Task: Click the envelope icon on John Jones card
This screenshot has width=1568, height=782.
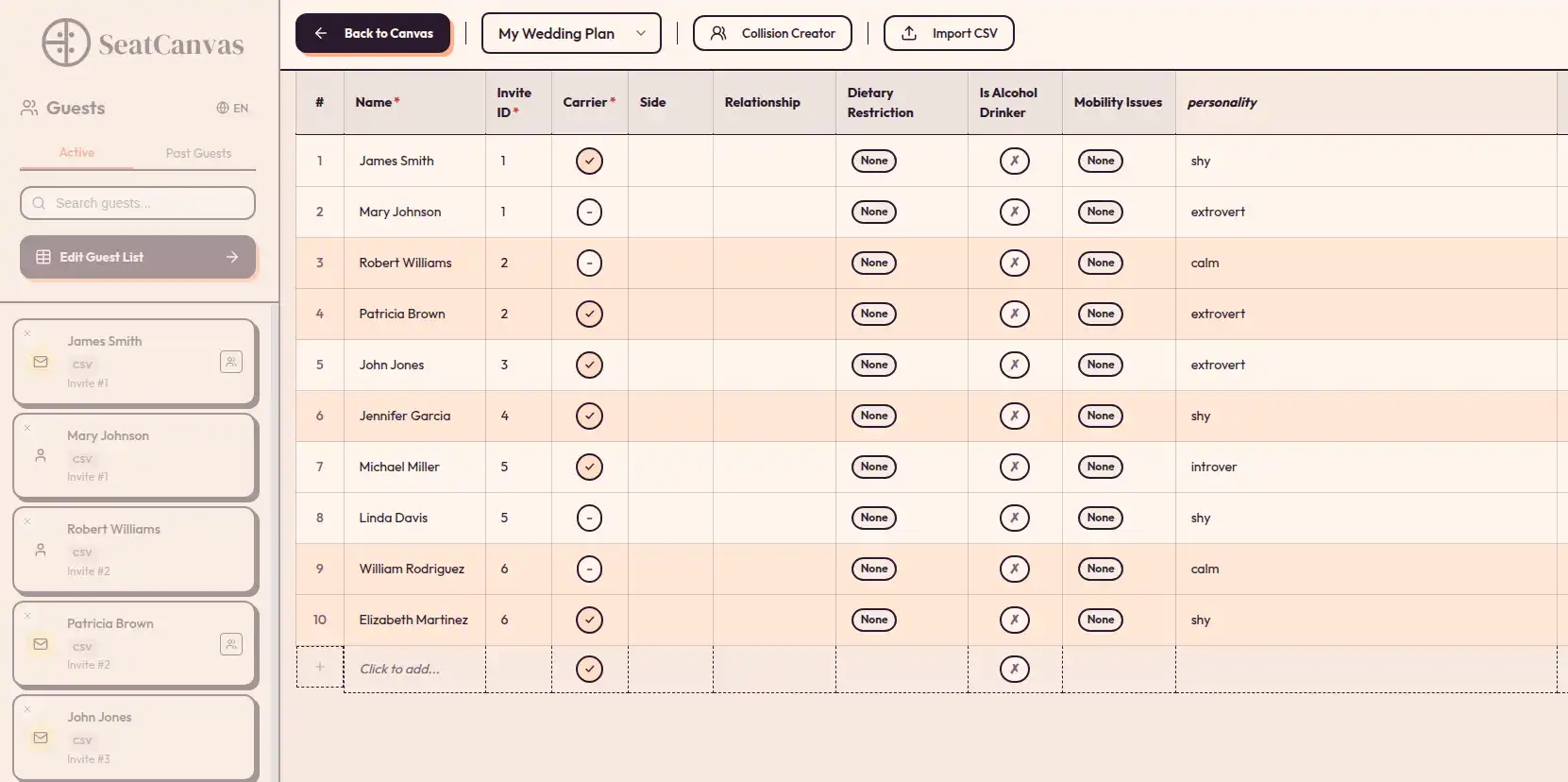Action: click(41, 738)
